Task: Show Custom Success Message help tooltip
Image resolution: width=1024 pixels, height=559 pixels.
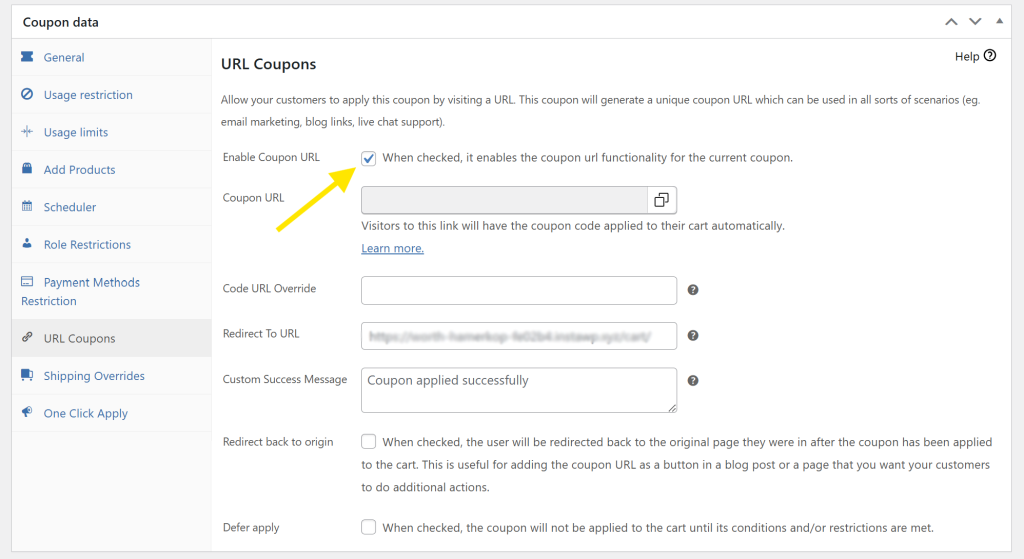Action: (693, 381)
